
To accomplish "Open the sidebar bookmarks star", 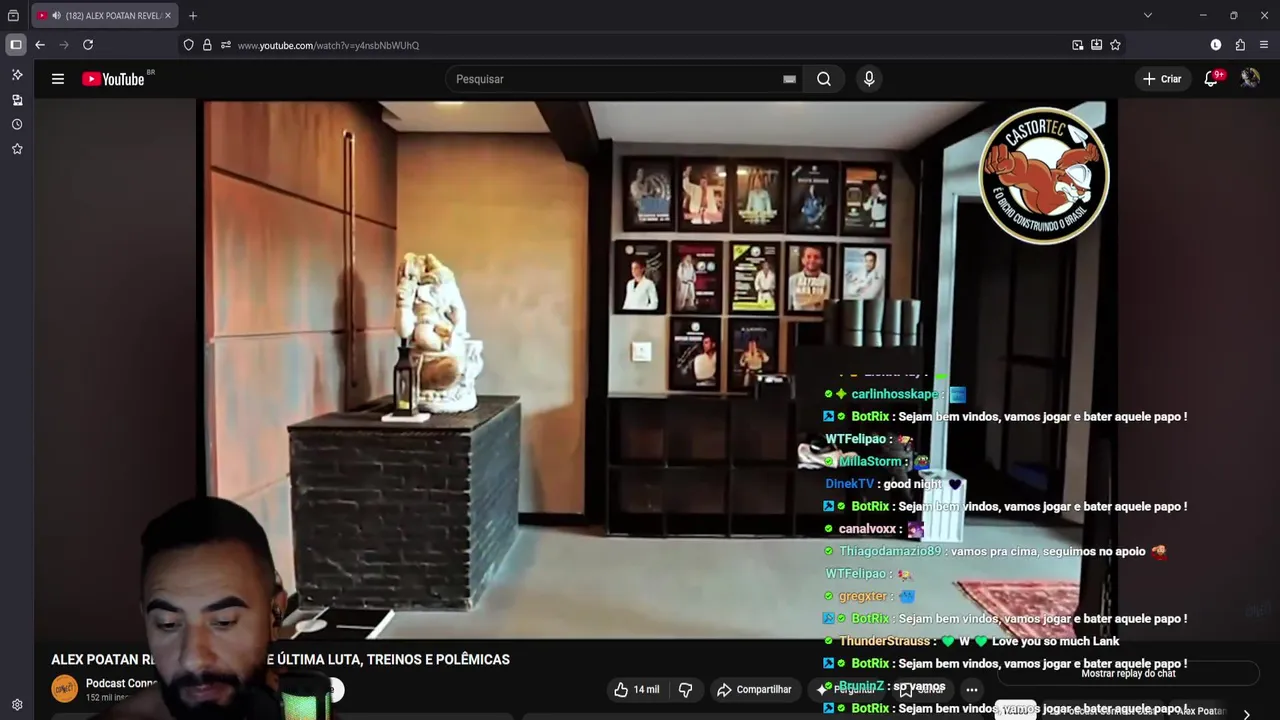I will pos(17,149).
